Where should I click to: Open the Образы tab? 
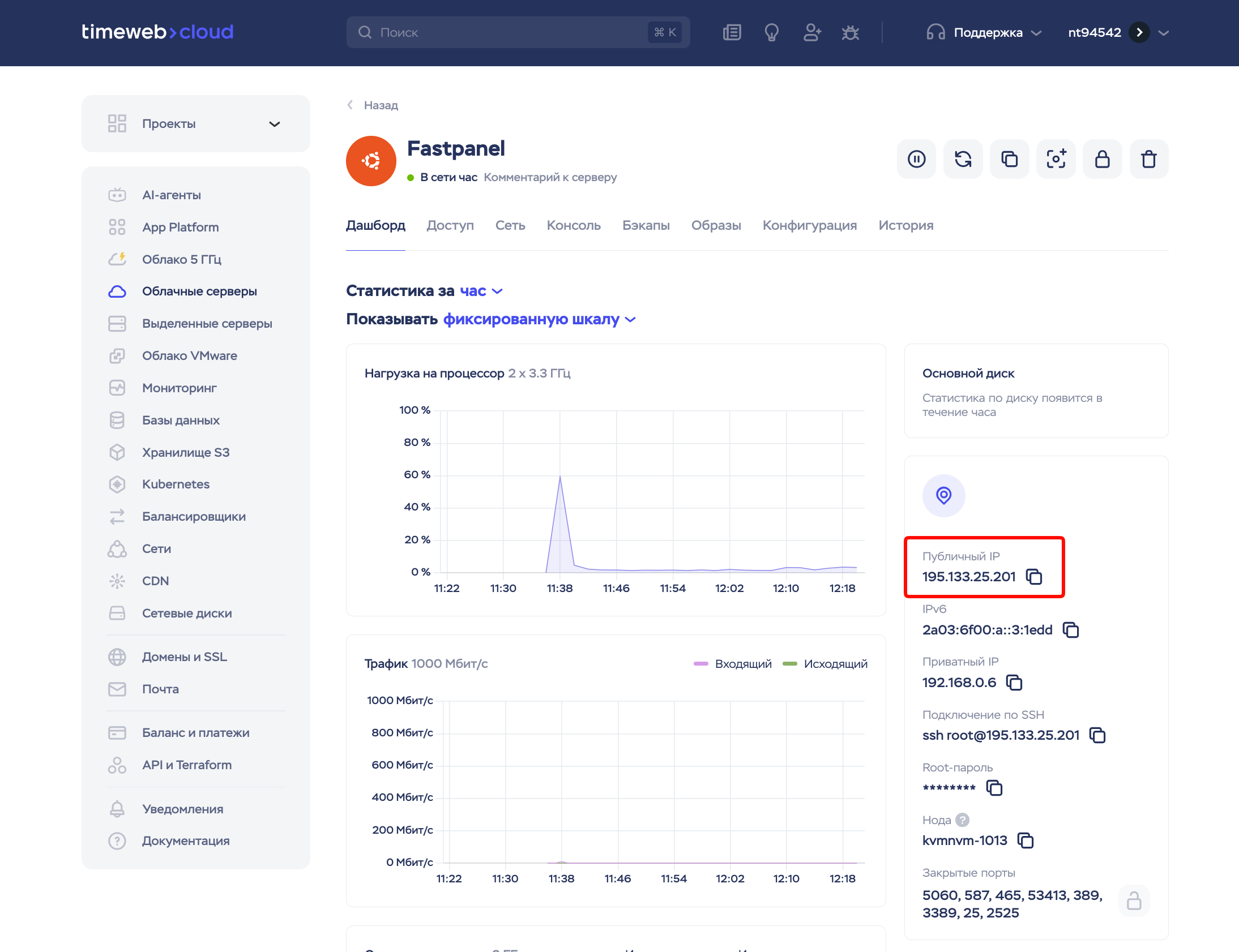(716, 225)
